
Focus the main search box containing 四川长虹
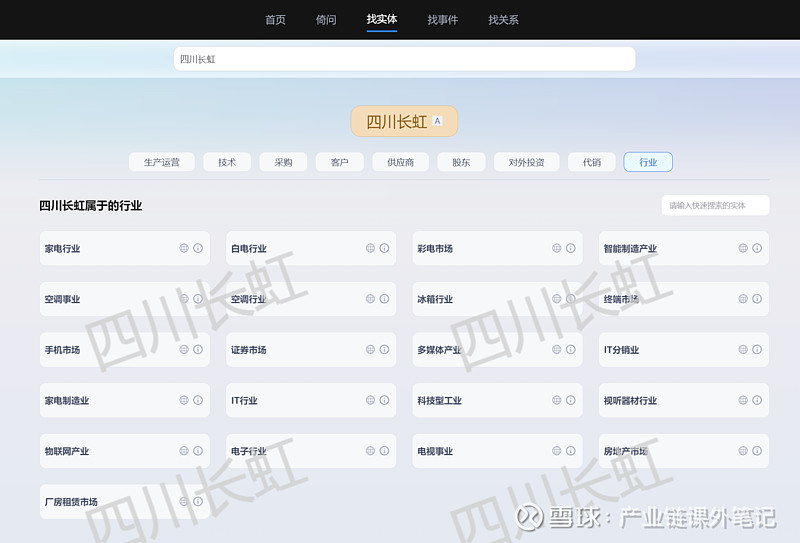click(x=405, y=59)
